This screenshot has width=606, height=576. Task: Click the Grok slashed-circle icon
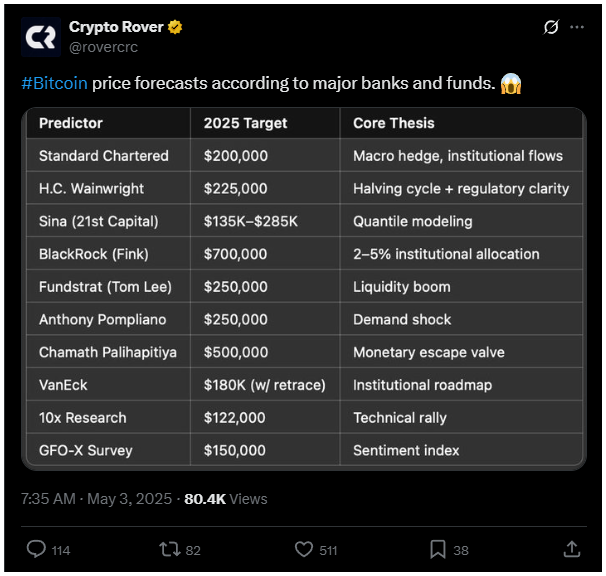pos(551,27)
